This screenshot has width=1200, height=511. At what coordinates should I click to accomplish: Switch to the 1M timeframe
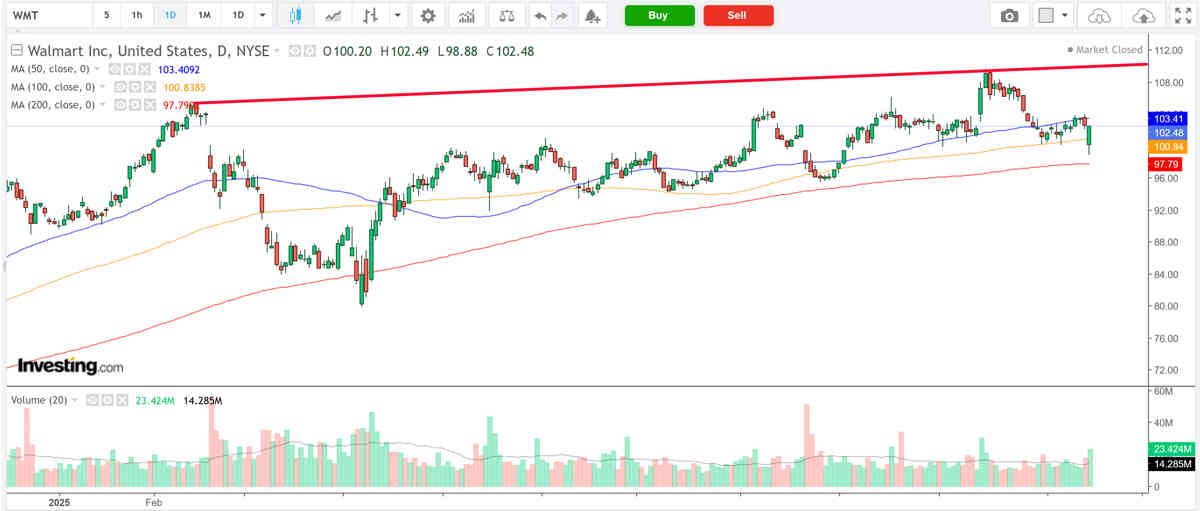pyautogui.click(x=204, y=16)
